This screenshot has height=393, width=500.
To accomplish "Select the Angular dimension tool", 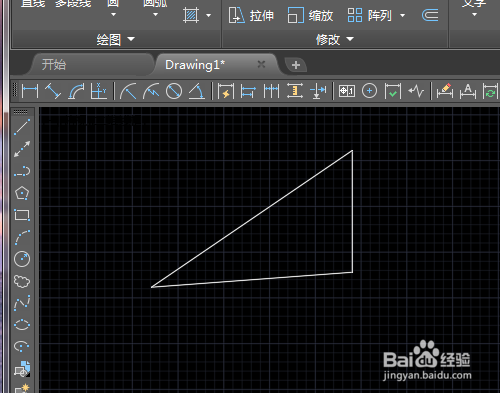I will pos(197,91).
